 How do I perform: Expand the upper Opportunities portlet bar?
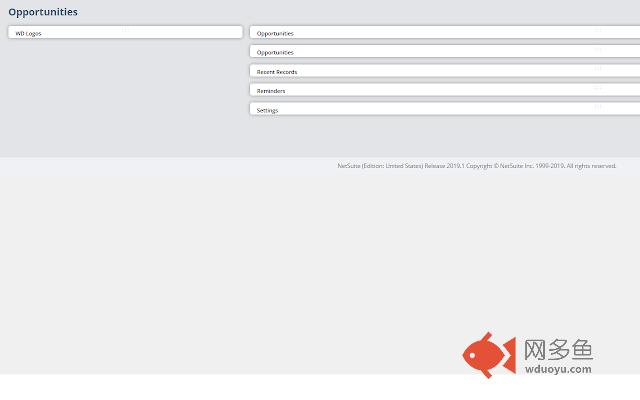(445, 32)
